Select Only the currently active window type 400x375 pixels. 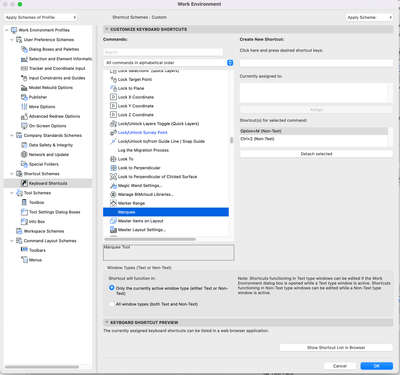coord(112,288)
